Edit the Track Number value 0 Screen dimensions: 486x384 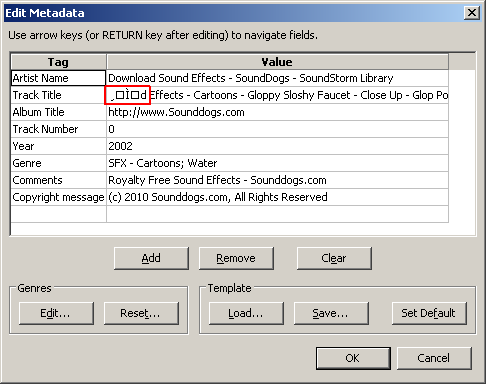277,129
